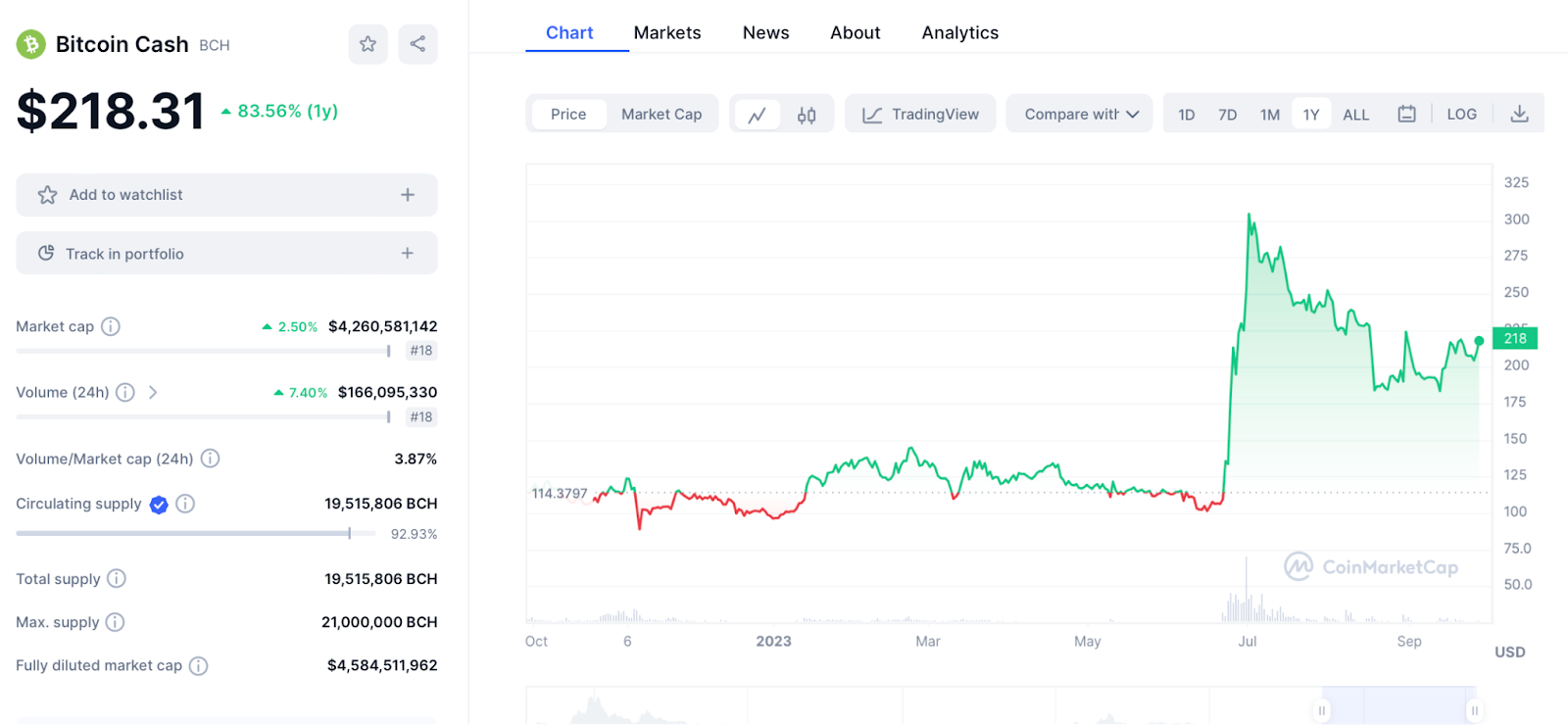Switch to line chart view icon
The height and width of the screenshot is (725, 1568).
coord(757,115)
